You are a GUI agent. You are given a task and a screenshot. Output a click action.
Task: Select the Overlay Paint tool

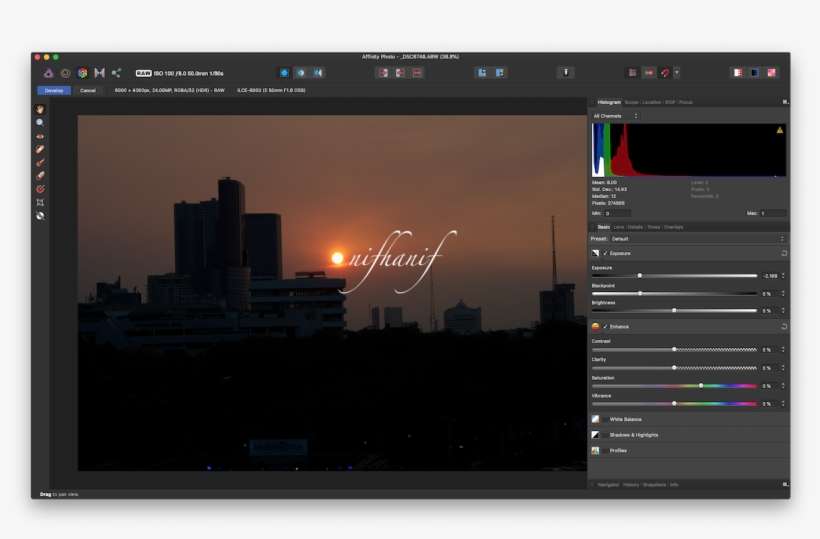click(x=40, y=163)
